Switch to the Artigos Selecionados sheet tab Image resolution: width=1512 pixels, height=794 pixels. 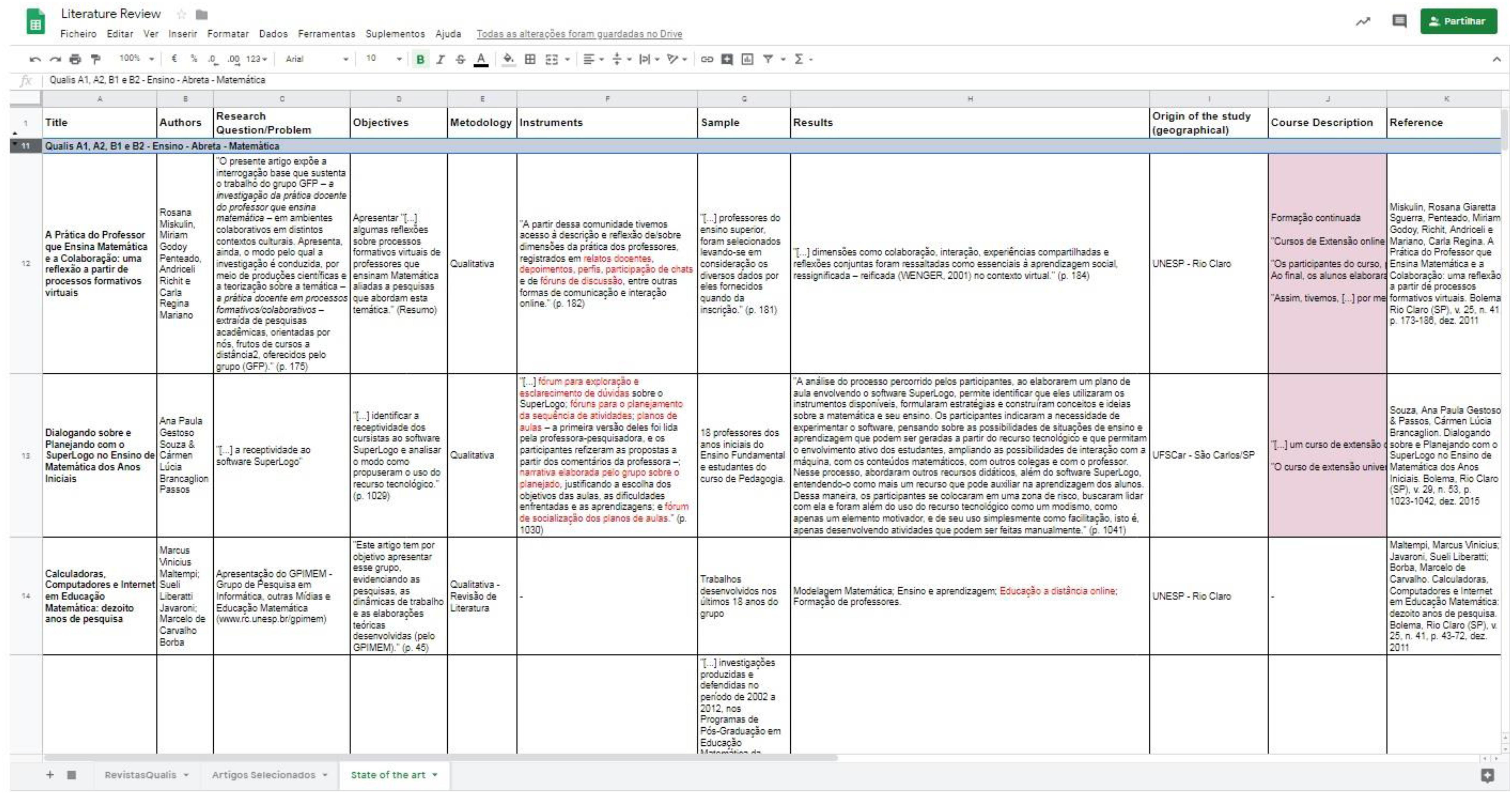point(264,775)
